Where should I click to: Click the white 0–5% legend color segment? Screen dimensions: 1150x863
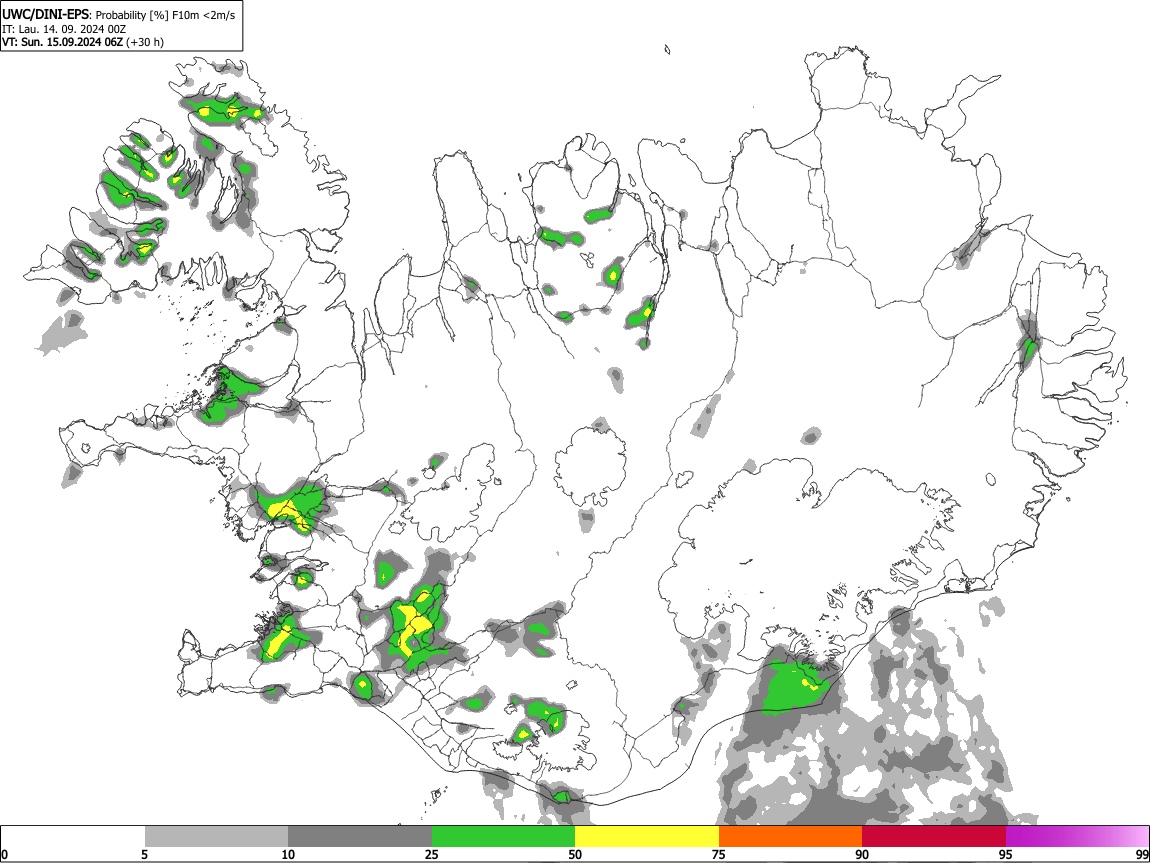pos(73,837)
